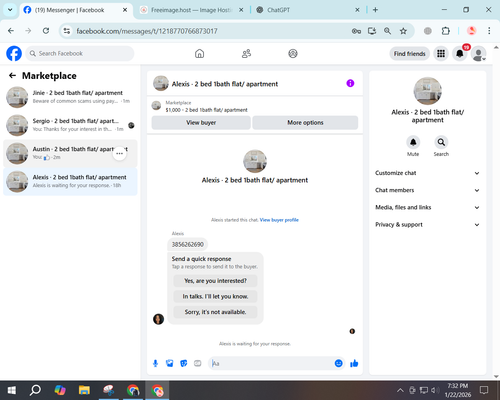The height and width of the screenshot is (400, 500).
Task: Expand the Customize chat section
Action: (427, 173)
